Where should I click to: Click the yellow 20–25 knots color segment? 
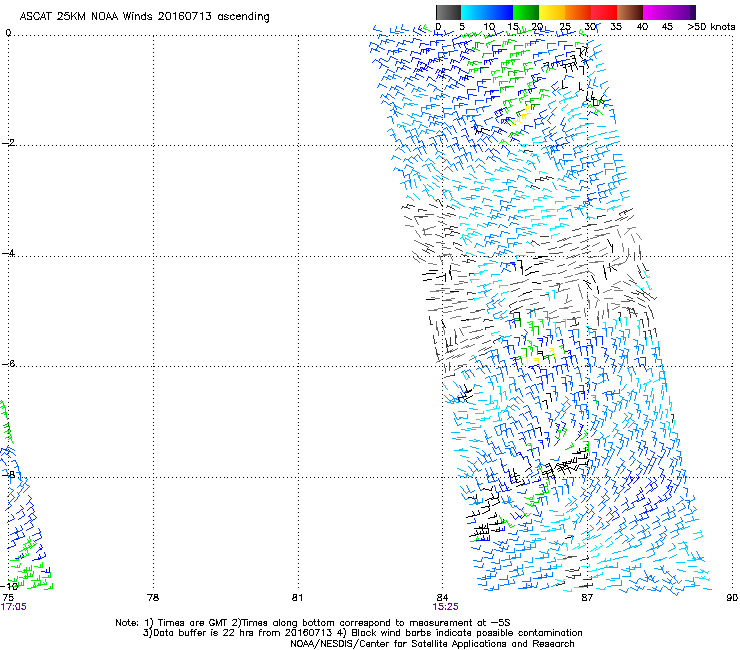552,12
